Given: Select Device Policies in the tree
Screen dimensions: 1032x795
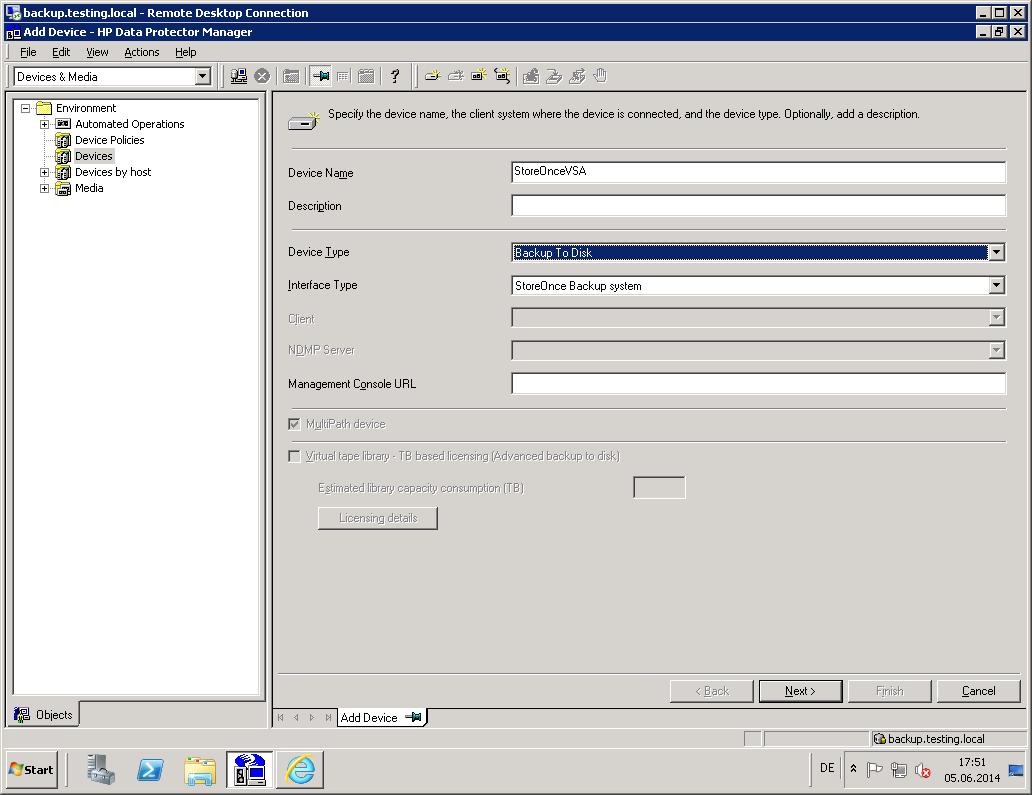Looking at the screenshot, I should 109,140.
